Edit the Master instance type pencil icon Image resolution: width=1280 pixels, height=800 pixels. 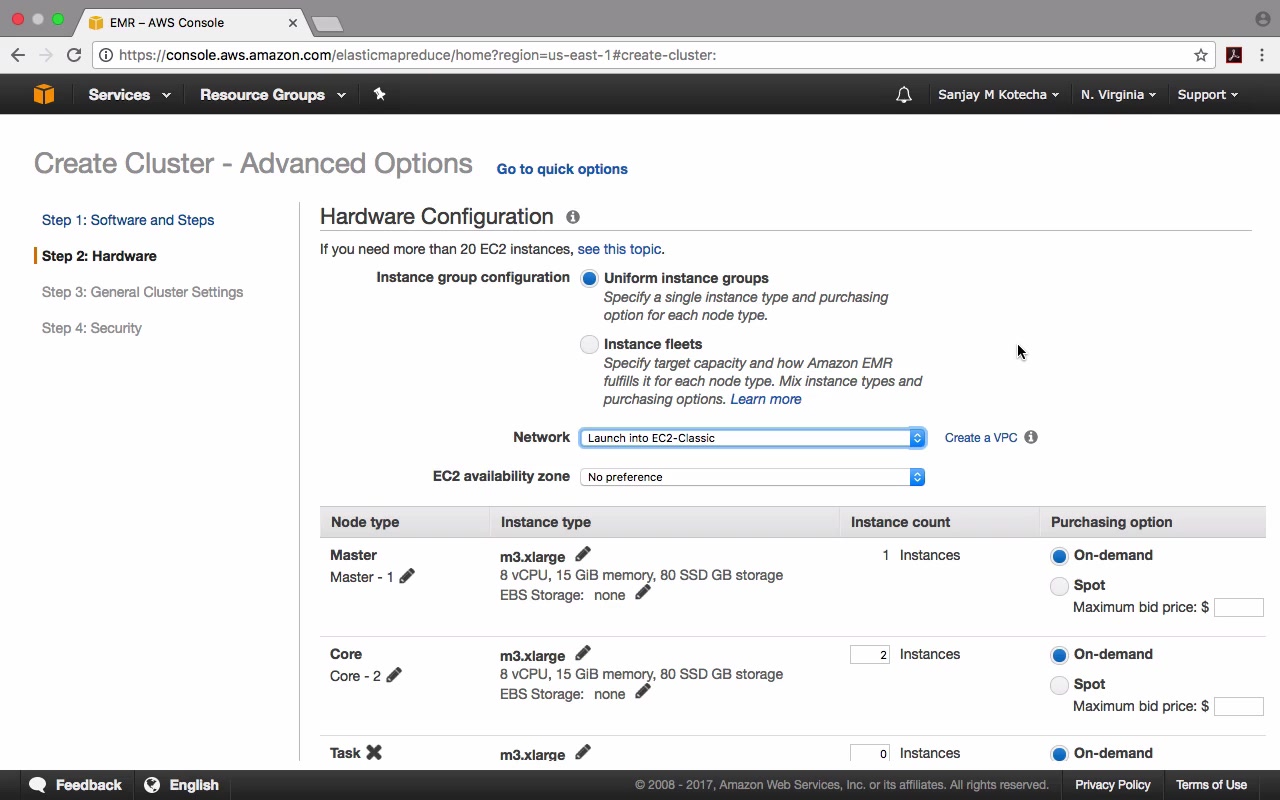coord(583,554)
